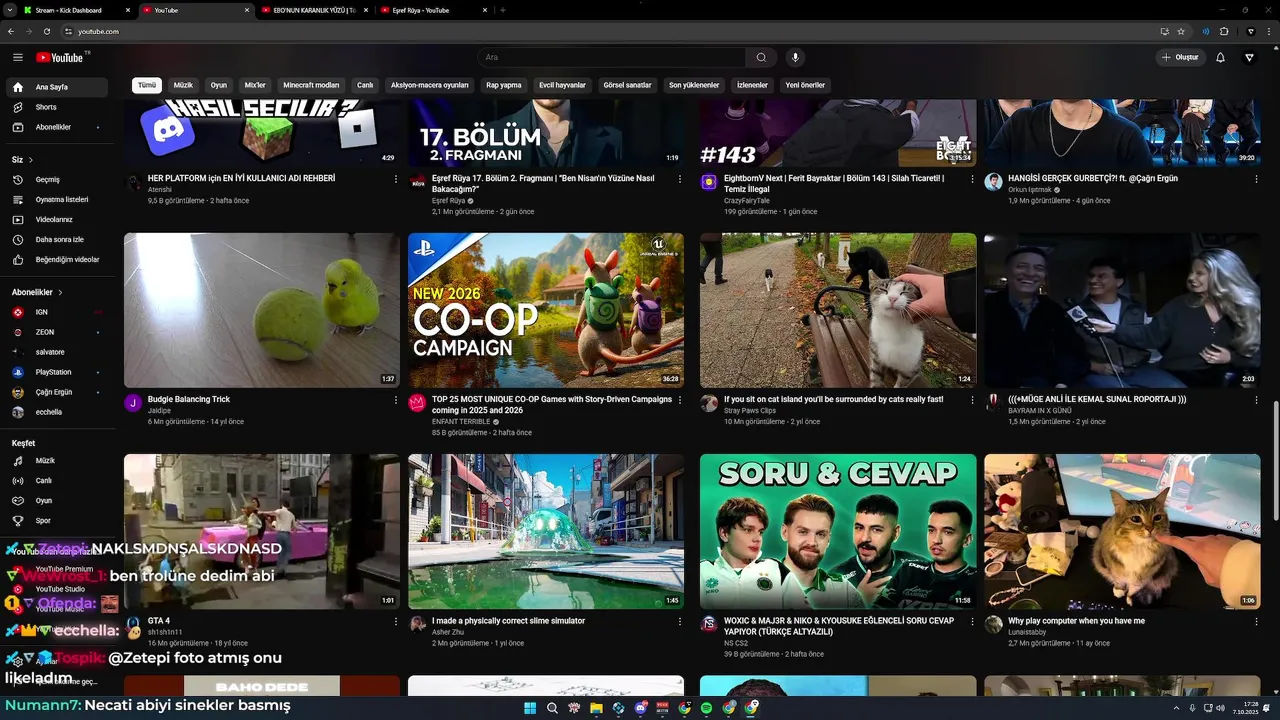Open Abonelikler in the sidebar
This screenshot has width=1280, height=720.
58,127
